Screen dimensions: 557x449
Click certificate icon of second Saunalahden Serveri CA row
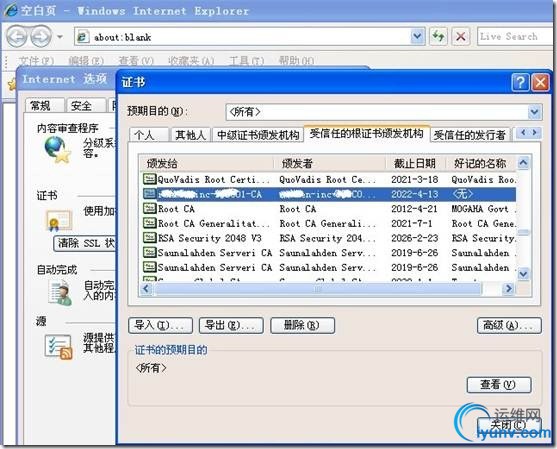coord(150,267)
